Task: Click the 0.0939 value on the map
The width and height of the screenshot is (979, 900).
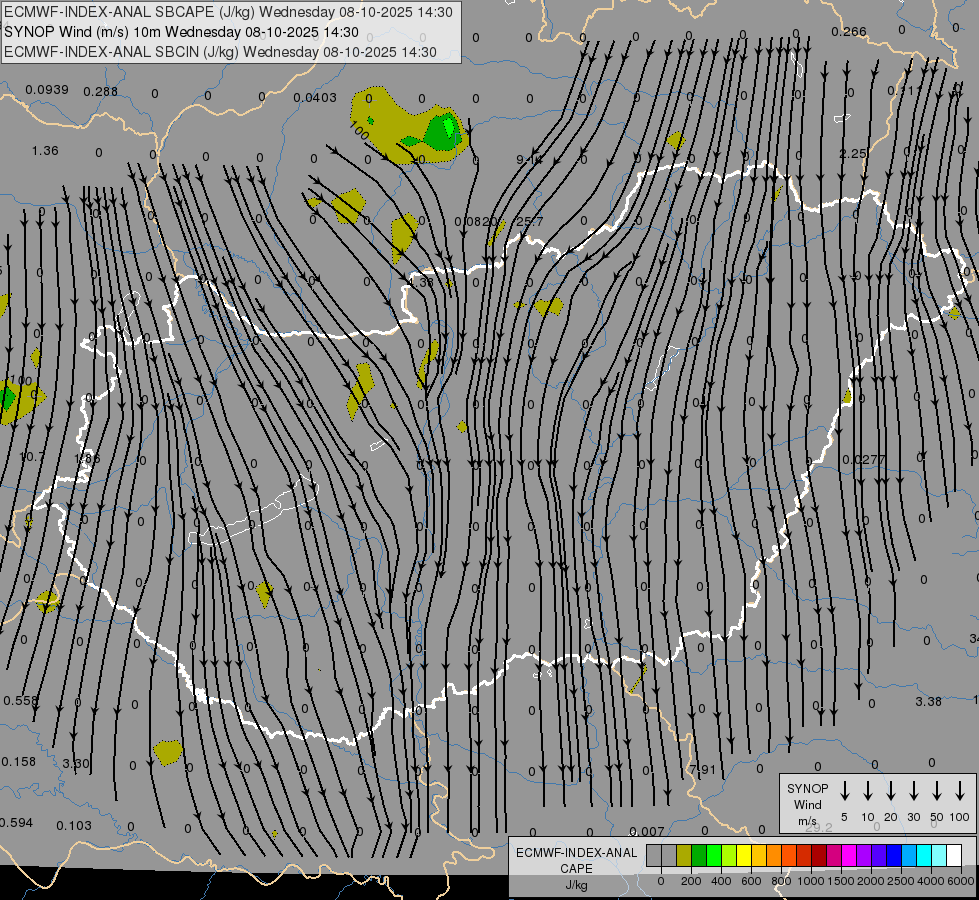Action: click(47, 90)
